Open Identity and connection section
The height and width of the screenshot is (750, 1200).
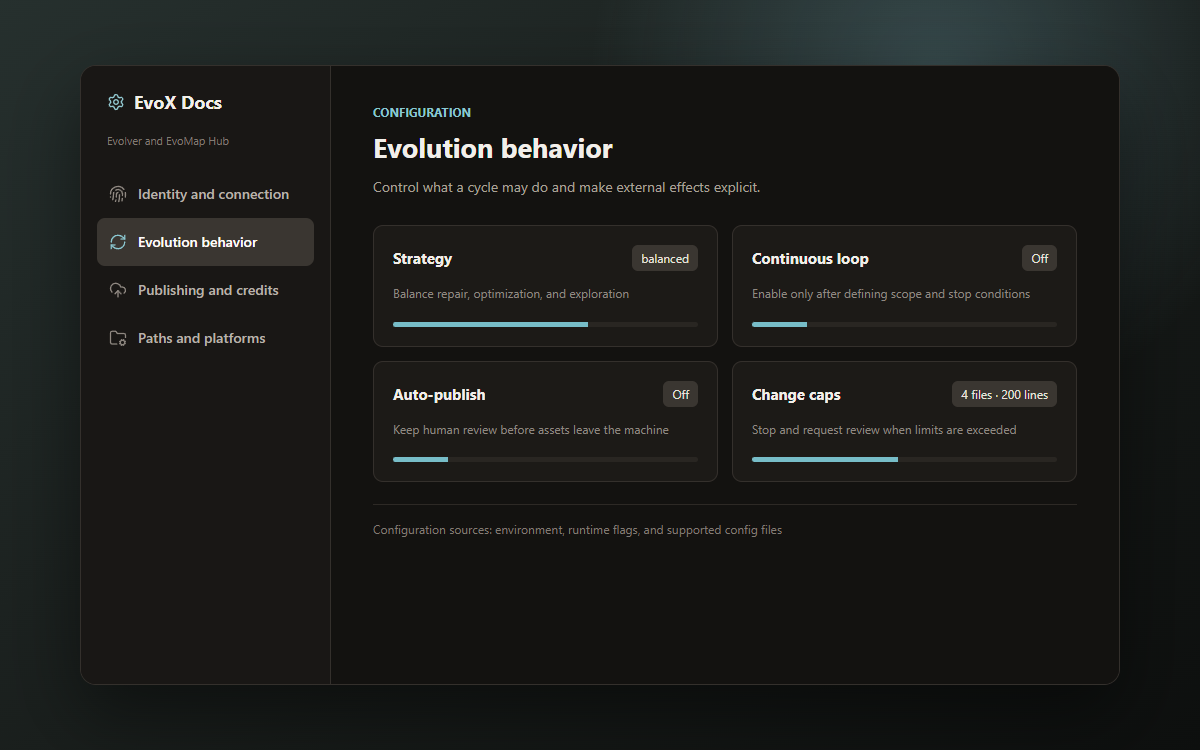click(205, 194)
